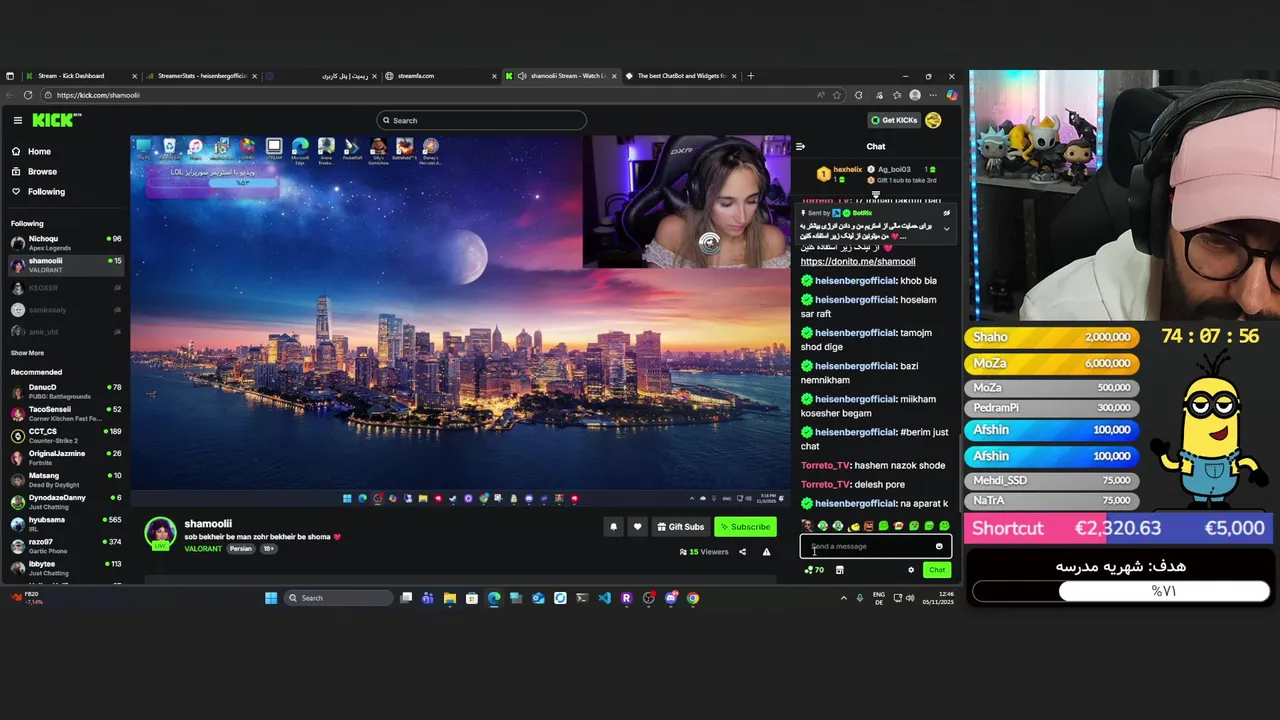Open a new browser tab
1280x720 pixels.
[751, 76]
